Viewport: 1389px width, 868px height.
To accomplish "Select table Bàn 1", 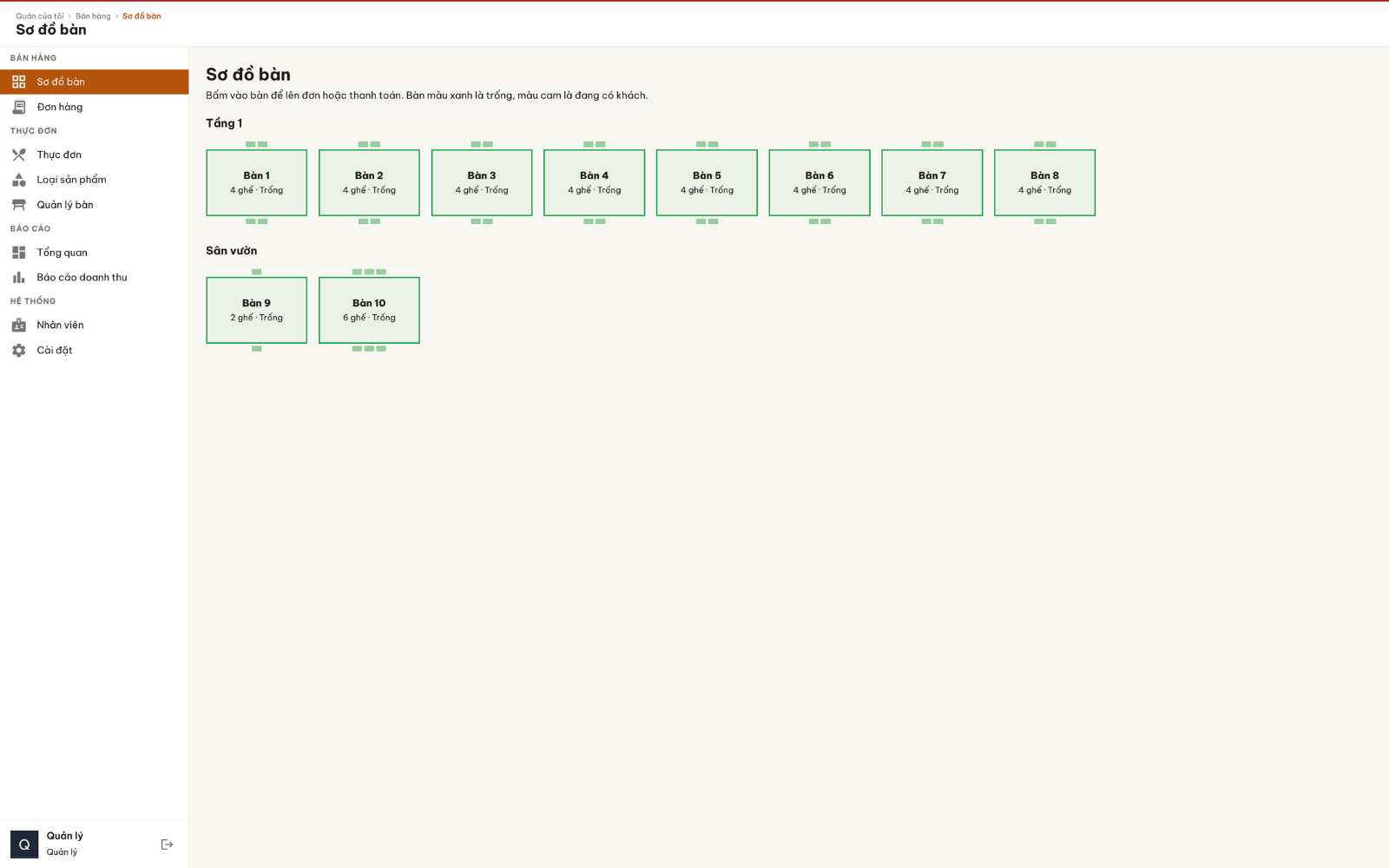I will [256, 182].
